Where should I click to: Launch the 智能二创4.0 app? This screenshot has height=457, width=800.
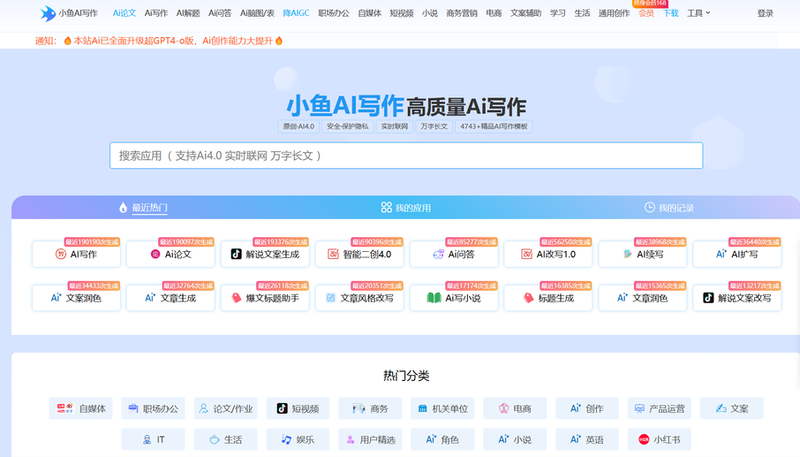[x=359, y=254]
